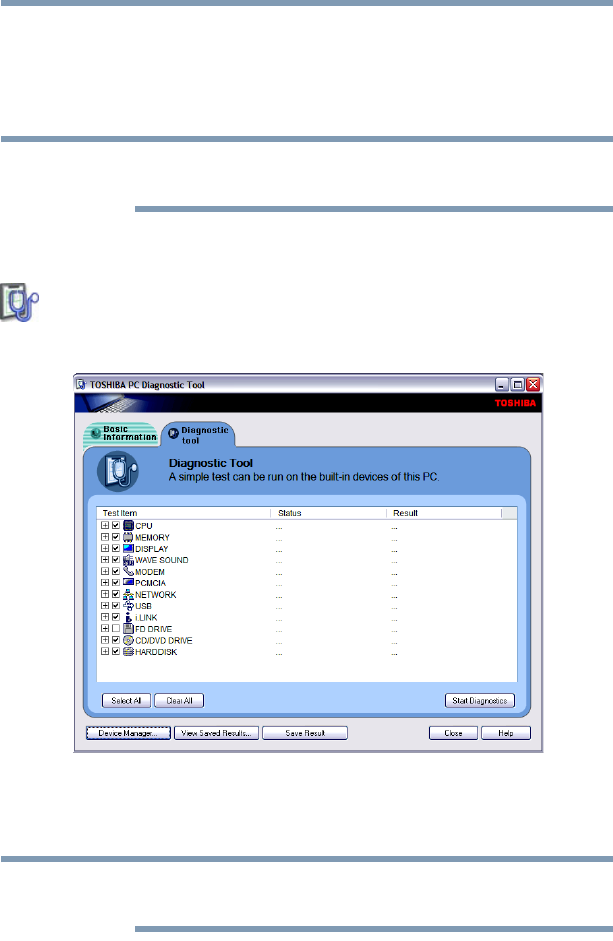Click the Save Result button
This screenshot has width=613, height=941.
coord(305,733)
